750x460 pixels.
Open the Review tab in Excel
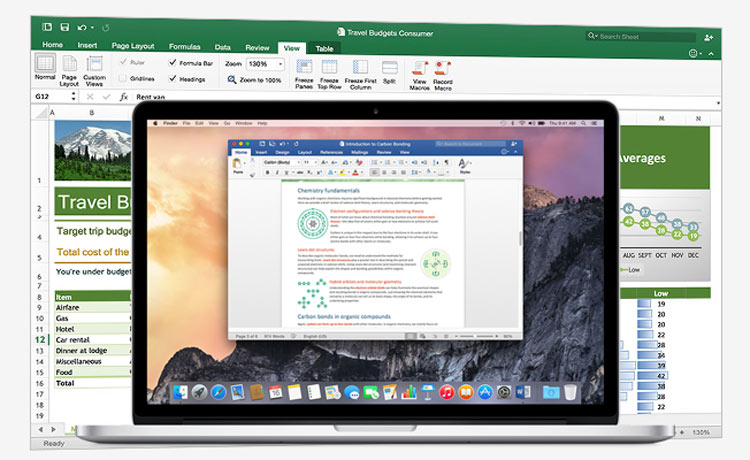coord(257,47)
